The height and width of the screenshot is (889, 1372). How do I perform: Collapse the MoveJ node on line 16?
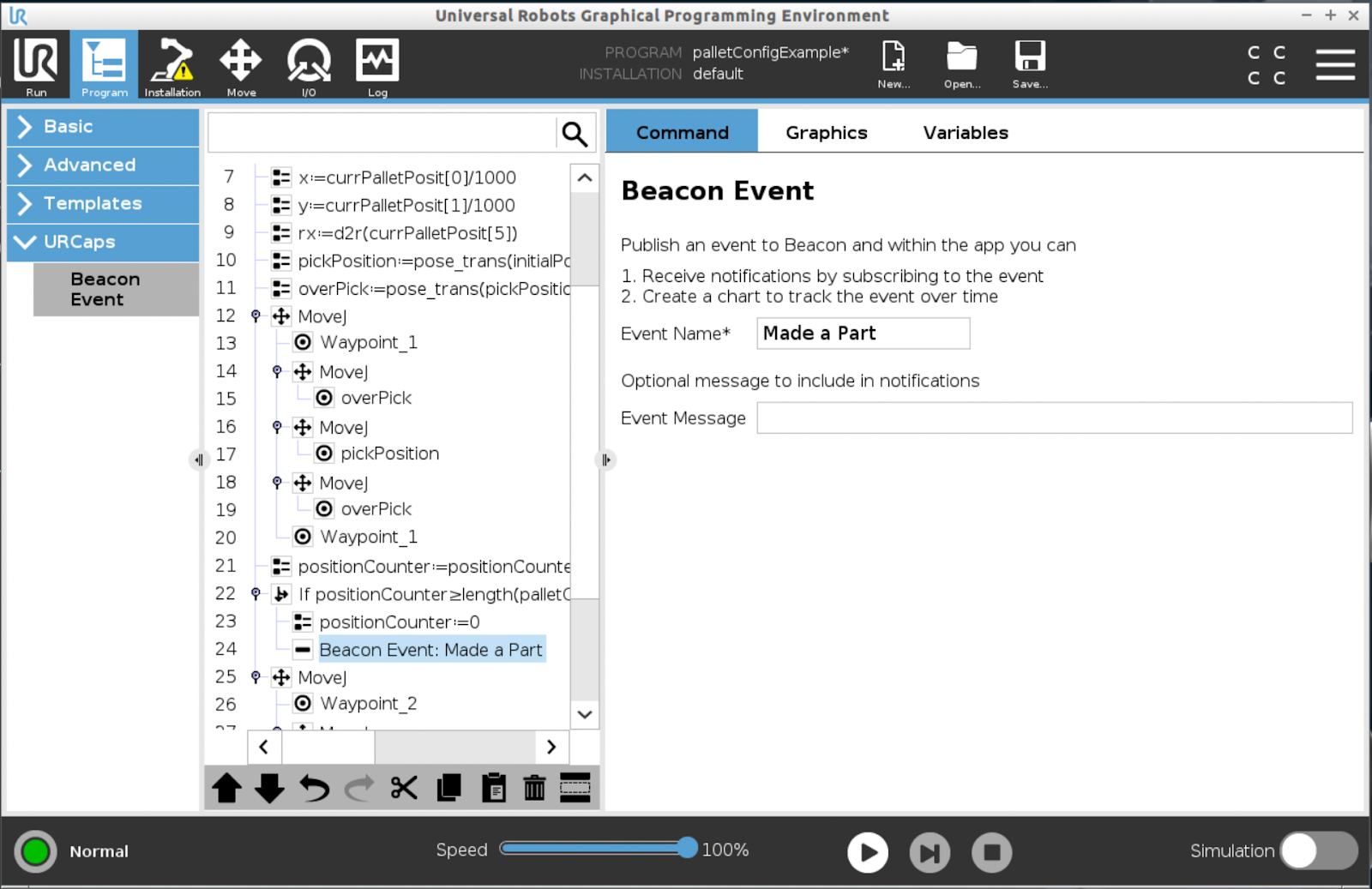point(277,427)
